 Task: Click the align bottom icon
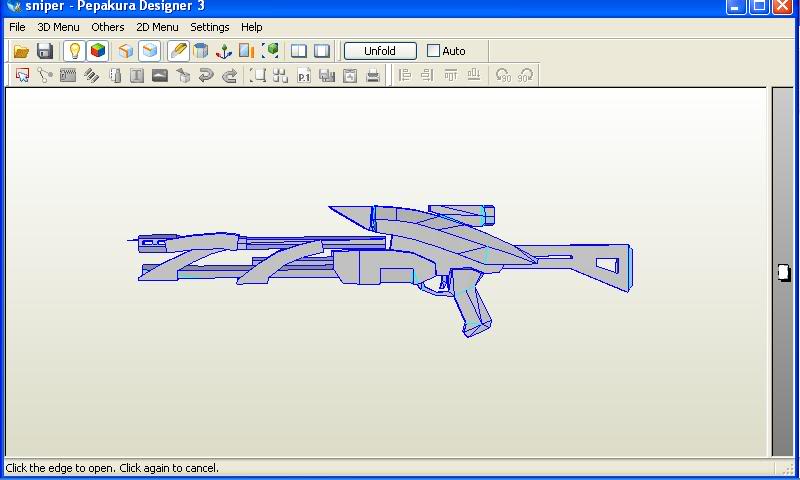[474, 75]
